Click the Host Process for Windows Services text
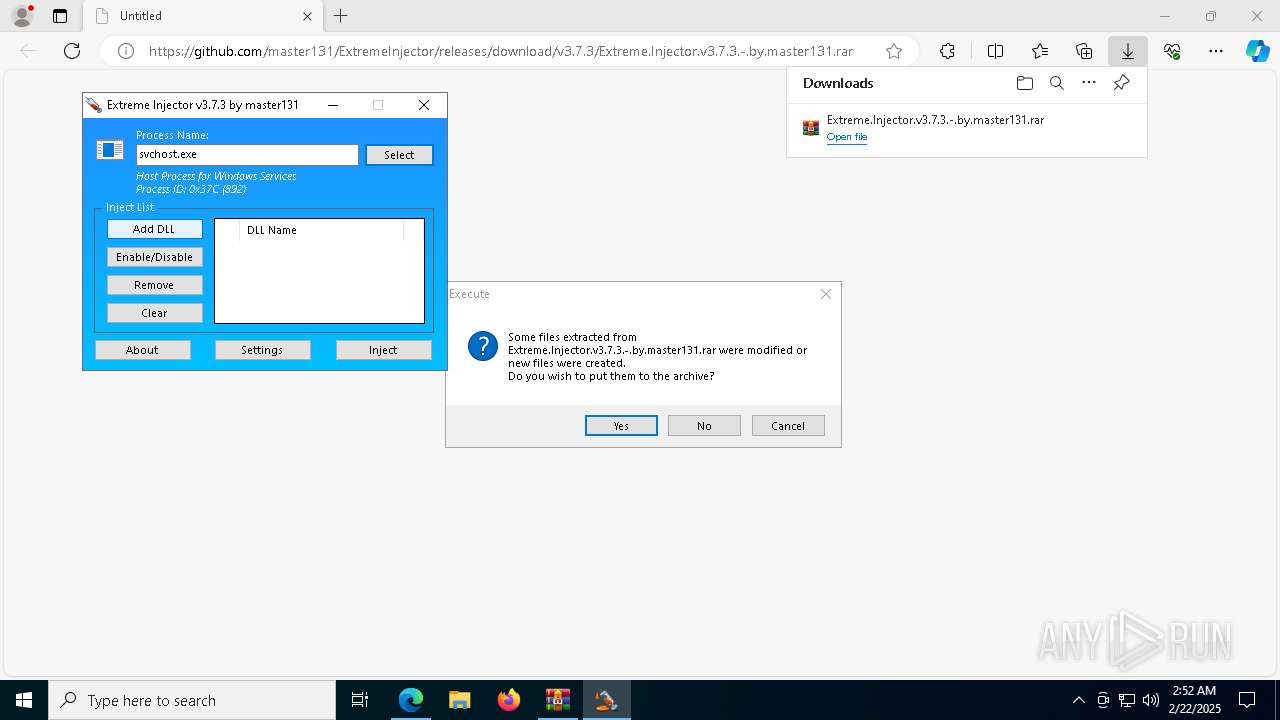Image resolution: width=1280 pixels, height=720 pixels. point(216,176)
